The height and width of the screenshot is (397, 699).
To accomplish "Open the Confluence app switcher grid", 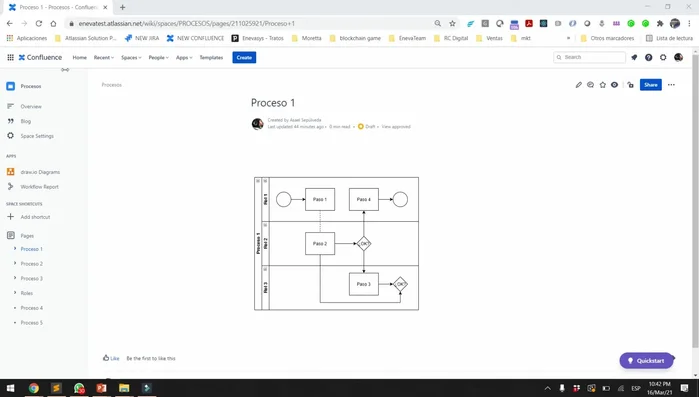I will 10,57.
